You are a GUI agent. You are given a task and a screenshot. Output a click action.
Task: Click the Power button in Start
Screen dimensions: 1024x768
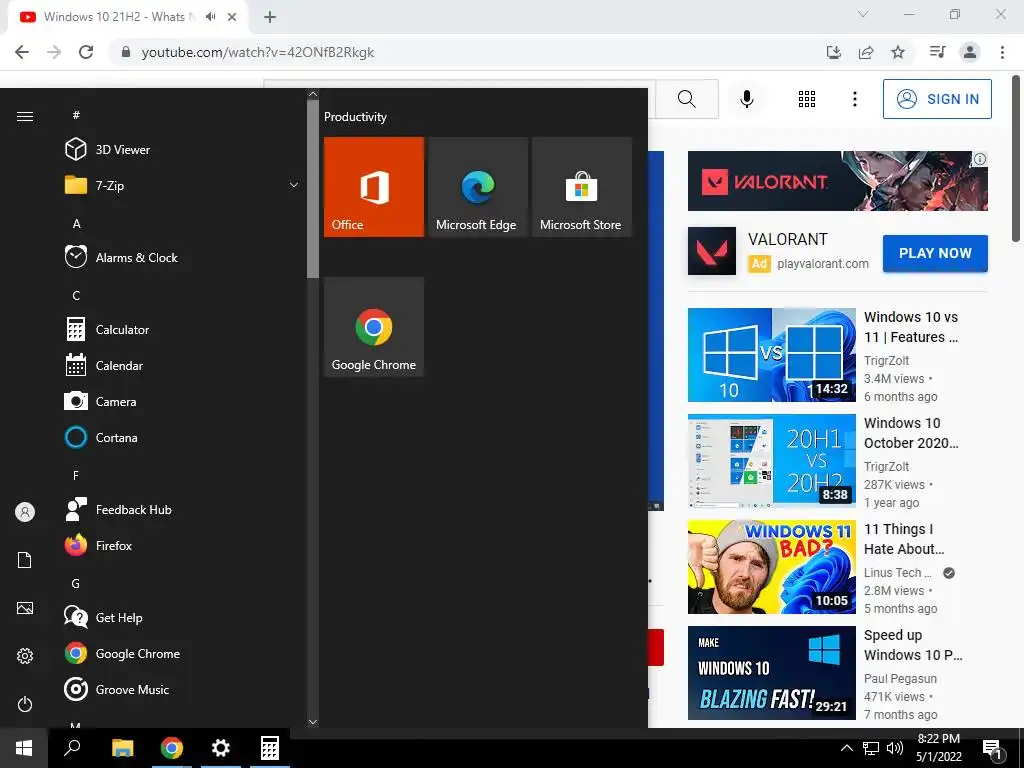point(25,704)
